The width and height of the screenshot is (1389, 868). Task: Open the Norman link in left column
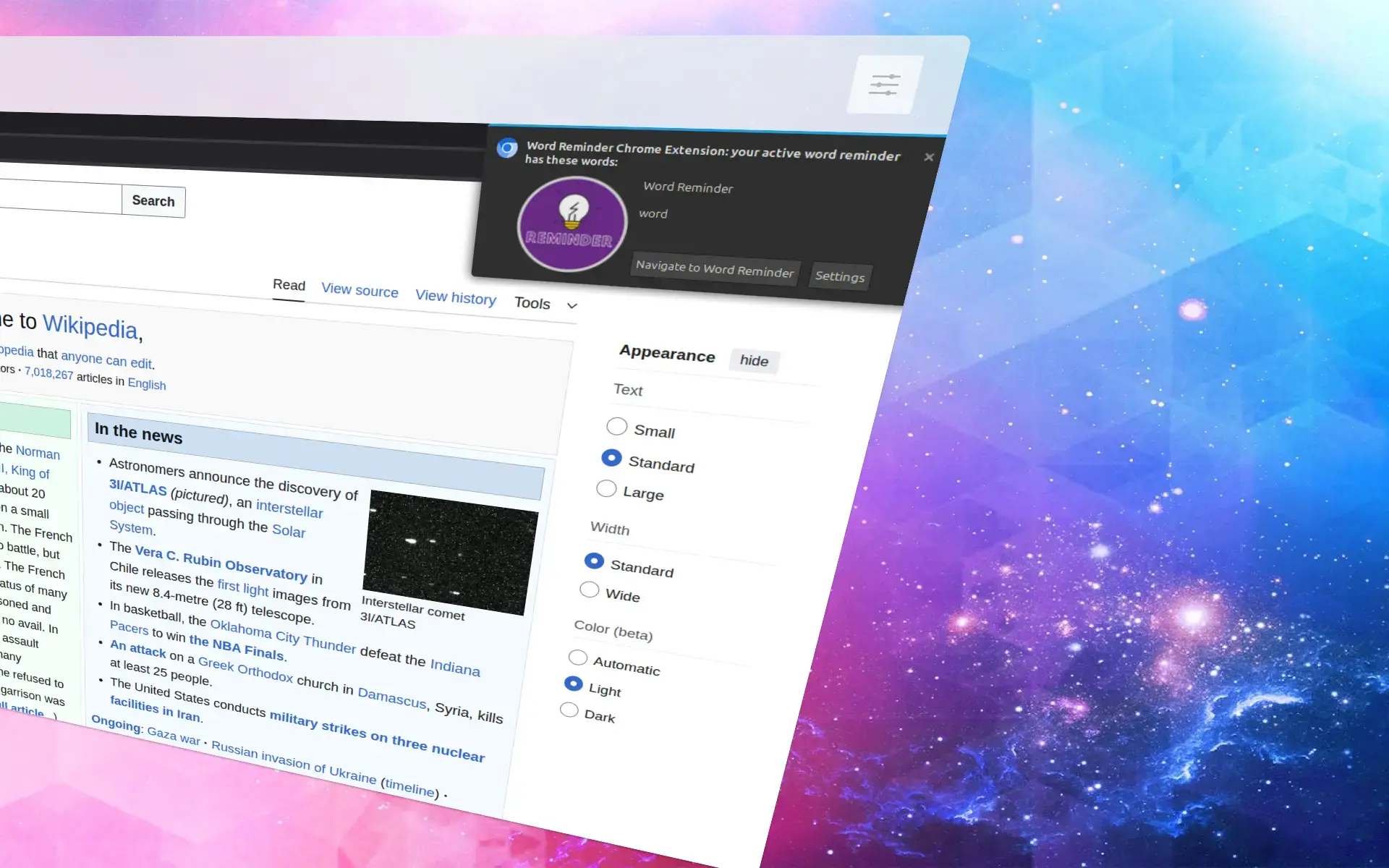(38, 452)
